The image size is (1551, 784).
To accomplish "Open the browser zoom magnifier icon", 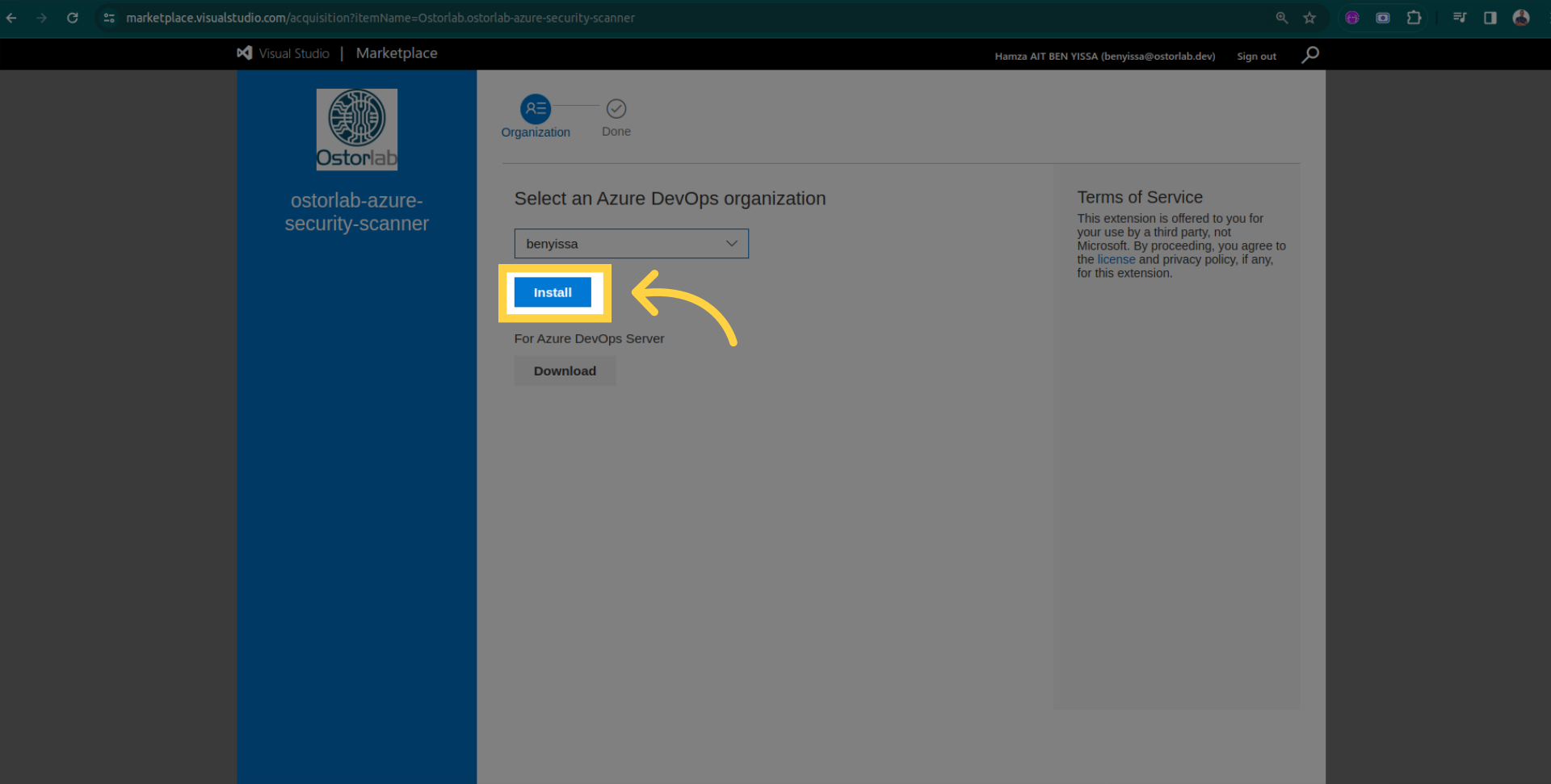I will tap(1281, 18).
